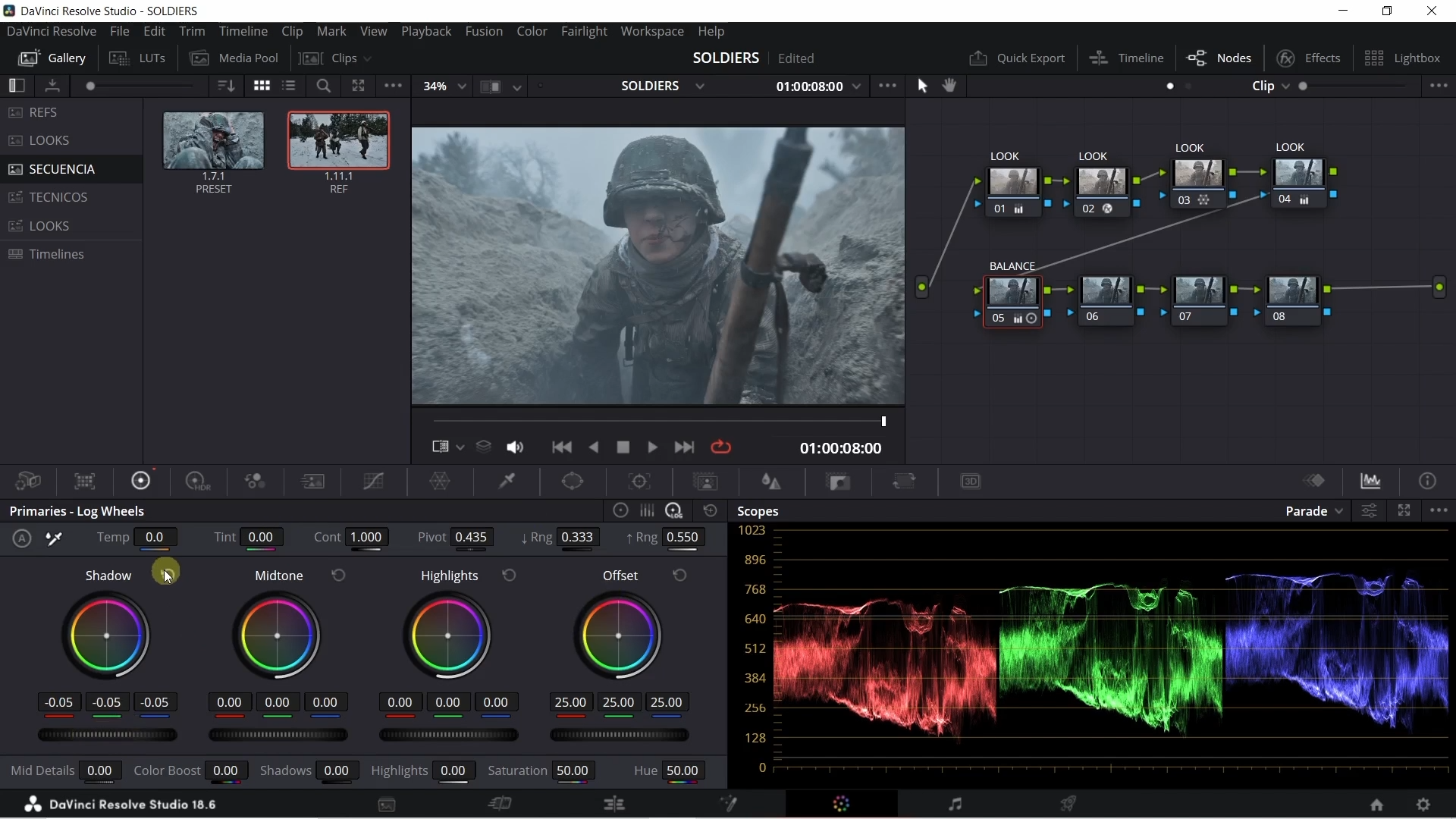Image resolution: width=1456 pixels, height=819 pixels.
Task: Open the Magic Mask palette
Action: click(706, 482)
